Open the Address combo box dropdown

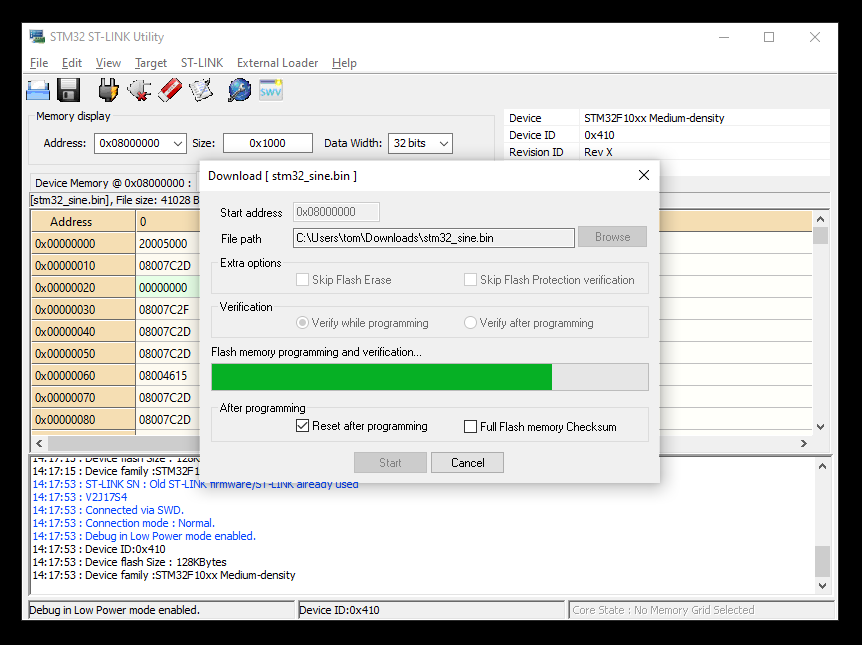coord(178,144)
